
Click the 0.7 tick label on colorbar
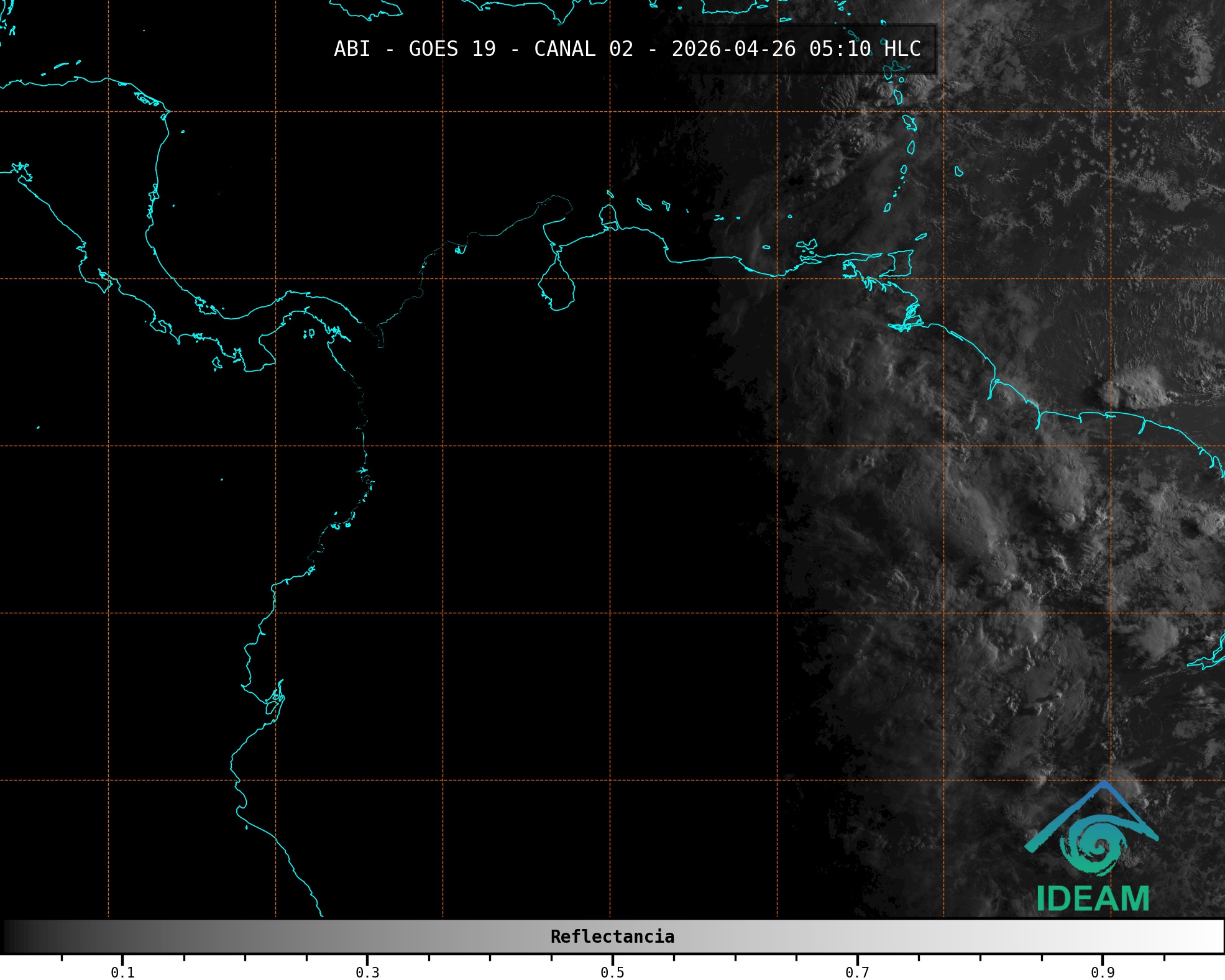coord(857,972)
